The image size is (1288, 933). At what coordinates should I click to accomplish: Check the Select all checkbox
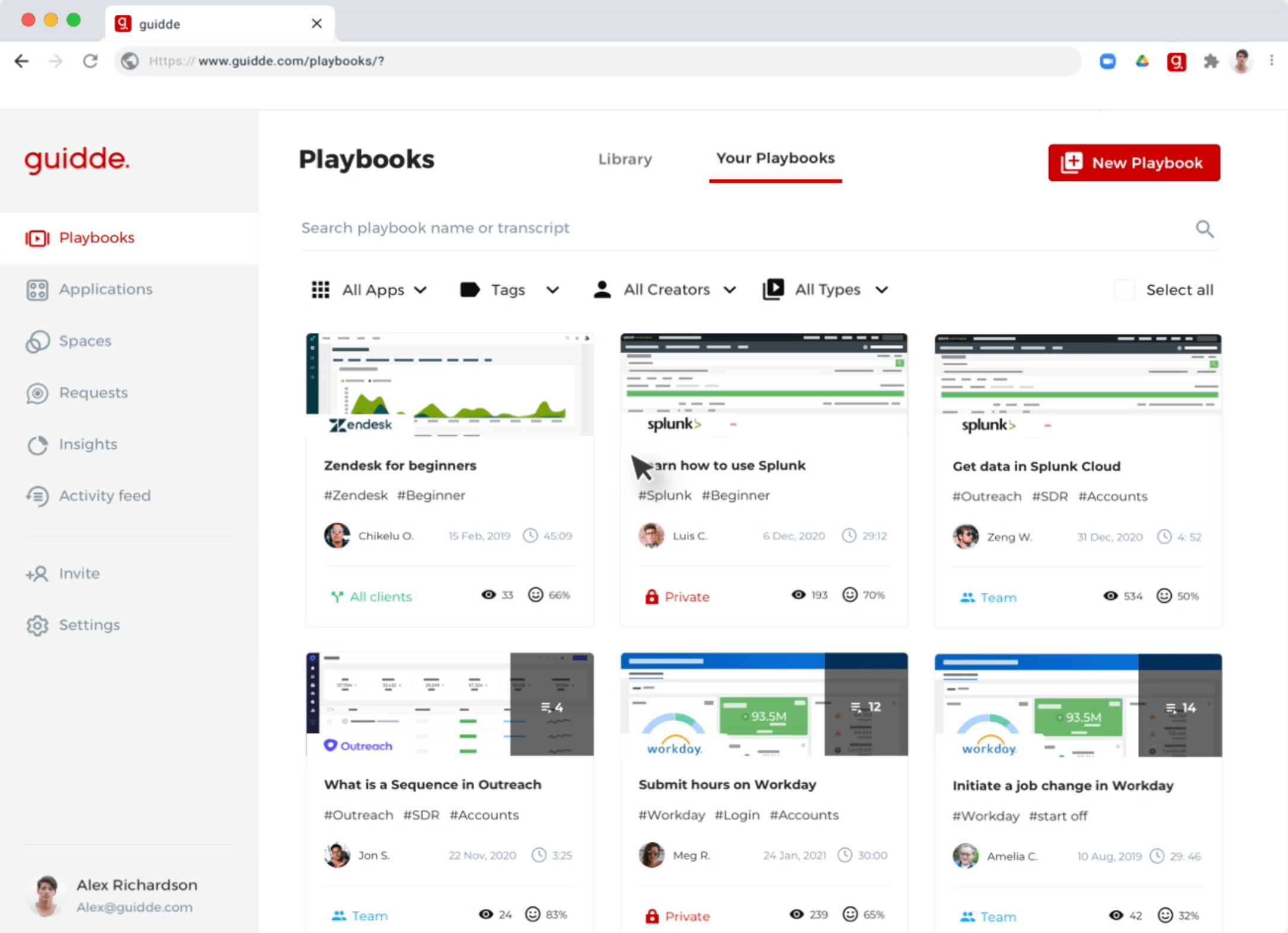click(1124, 290)
